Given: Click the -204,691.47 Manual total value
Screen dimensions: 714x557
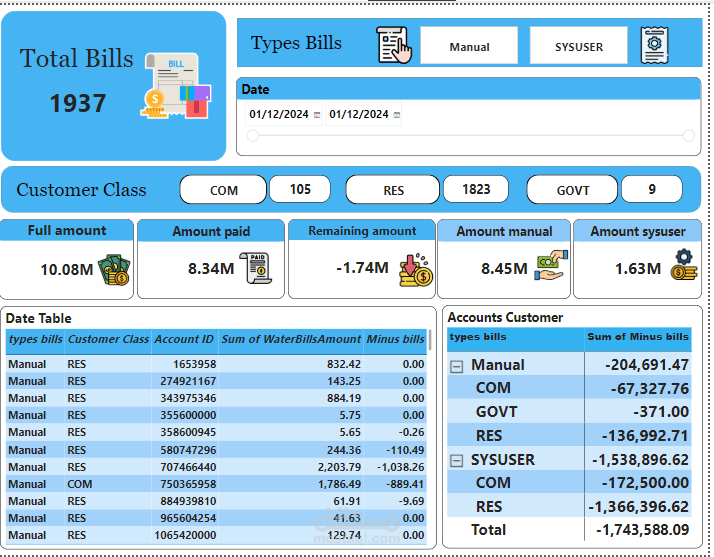Looking at the screenshot, I should (647, 365).
